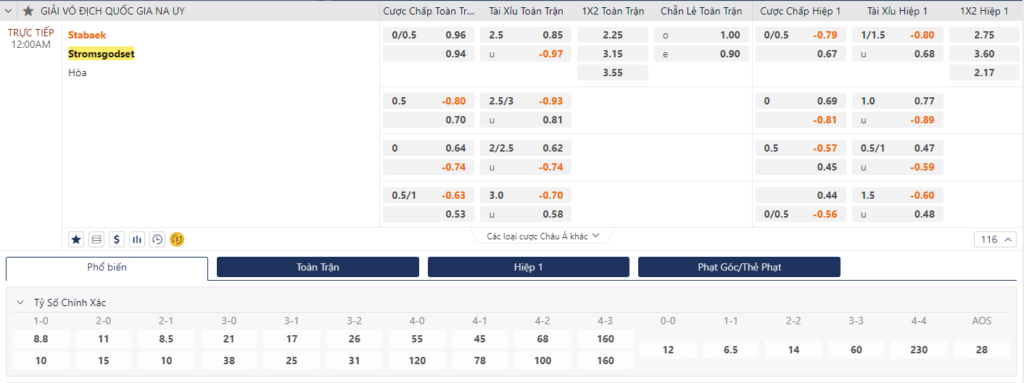Bet correct score 2-2 at 14
This screenshot has height=383, width=1024.
pyautogui.click(x=793, y=350)
